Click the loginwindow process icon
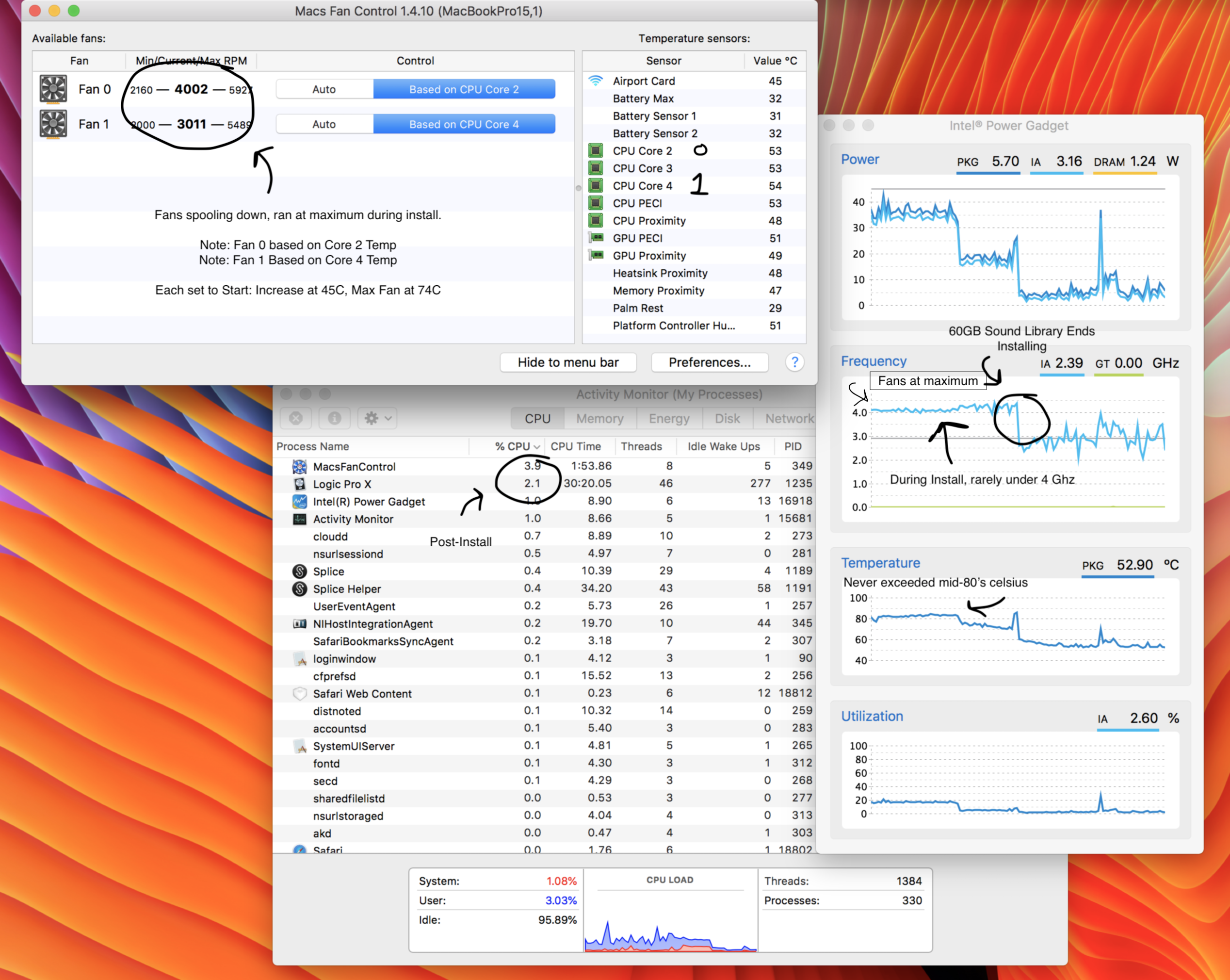Image resolution: width=1230 pixels, height=980 pixels. click(300, 659)
